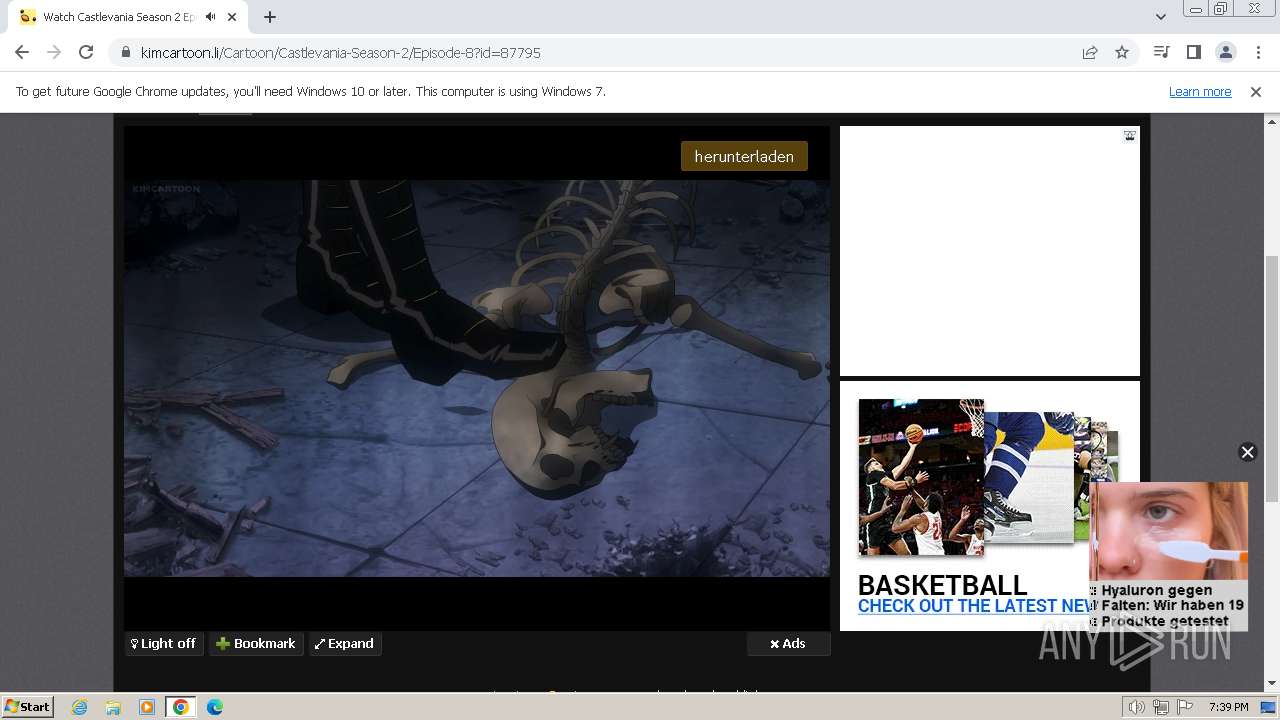
Task: Launch Internet Explorer from taskbar
Action: point(79,707)
